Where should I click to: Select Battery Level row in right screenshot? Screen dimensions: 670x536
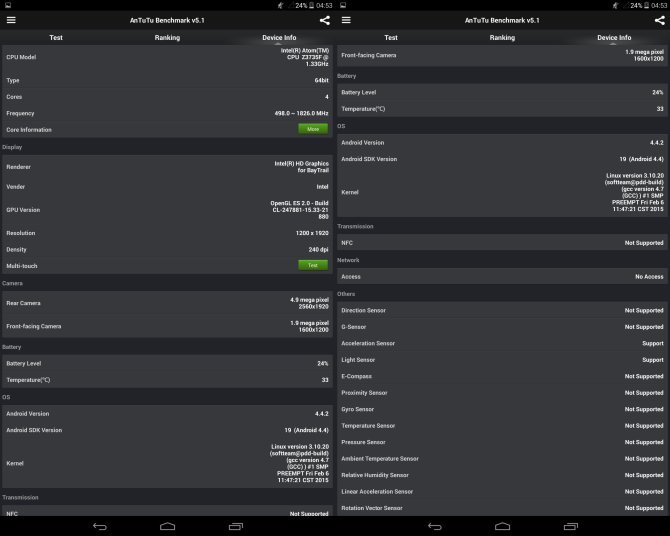[x=502, y=92]
